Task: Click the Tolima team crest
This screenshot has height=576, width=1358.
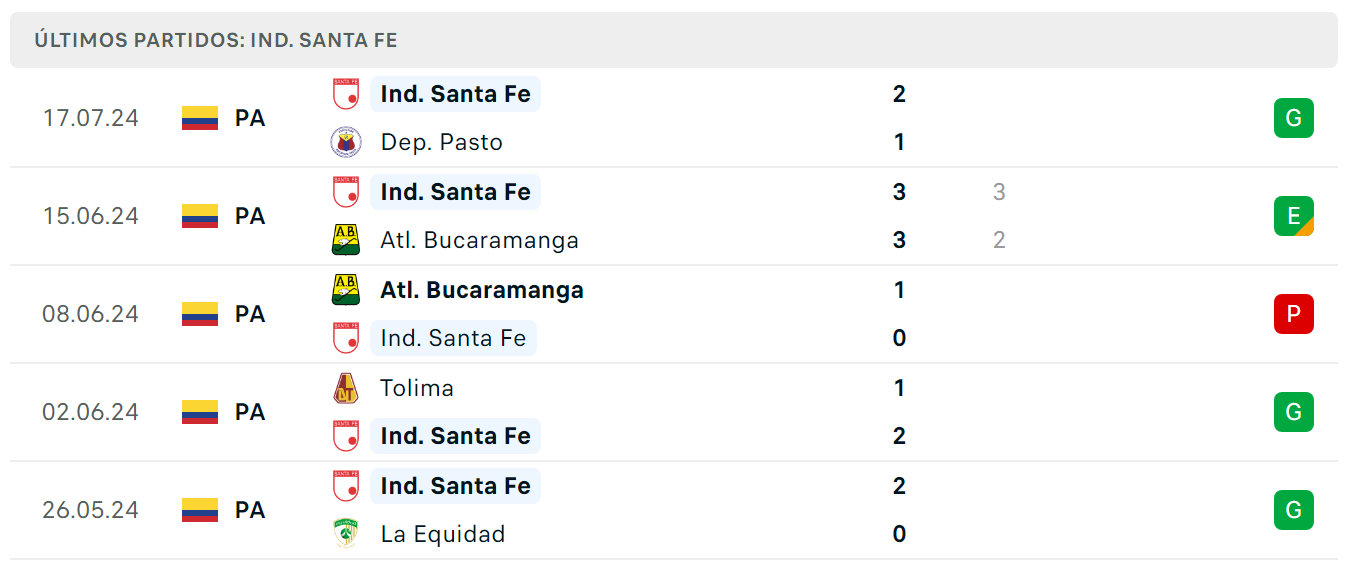Action: pos(346,388)
